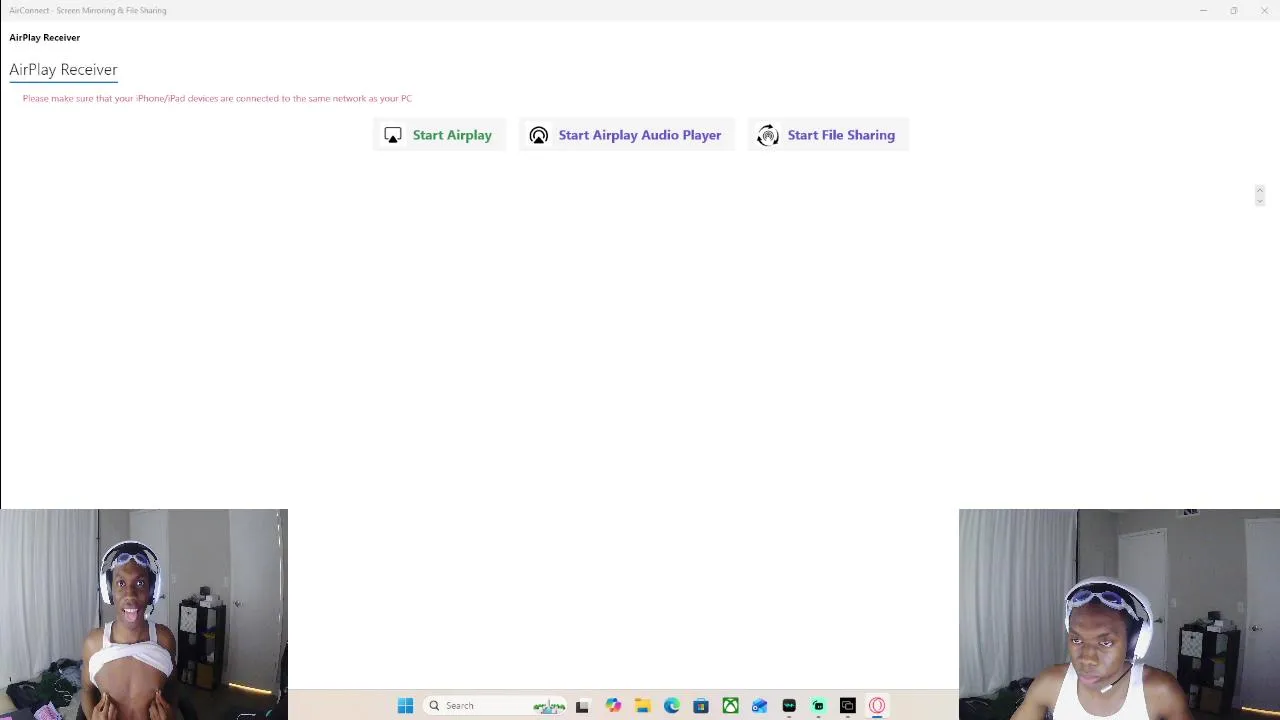Open Outlook from the taskbar
Screen dimensions: 1280x720
tap(759, 706)
